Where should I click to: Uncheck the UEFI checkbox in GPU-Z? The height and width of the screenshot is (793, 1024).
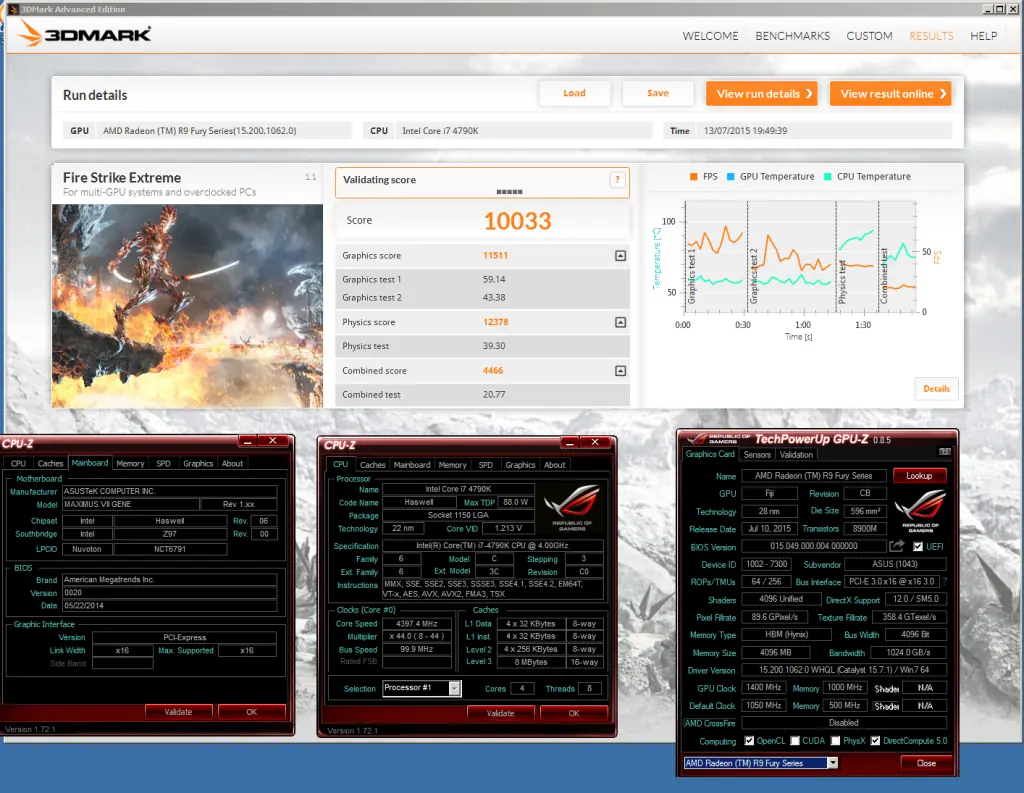(x=918, y=547)
